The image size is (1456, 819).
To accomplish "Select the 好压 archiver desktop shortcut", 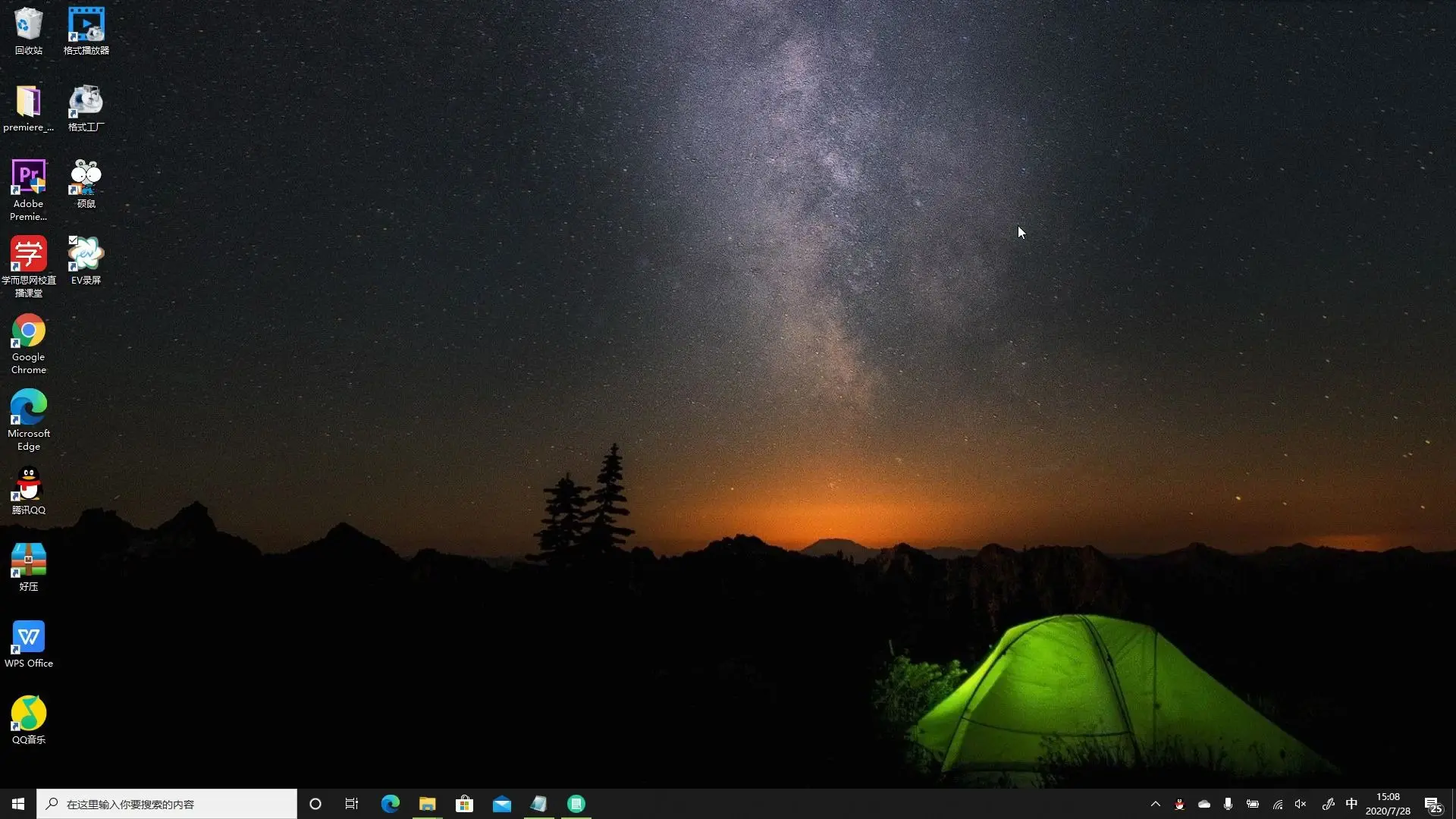I will coord(28,568).
